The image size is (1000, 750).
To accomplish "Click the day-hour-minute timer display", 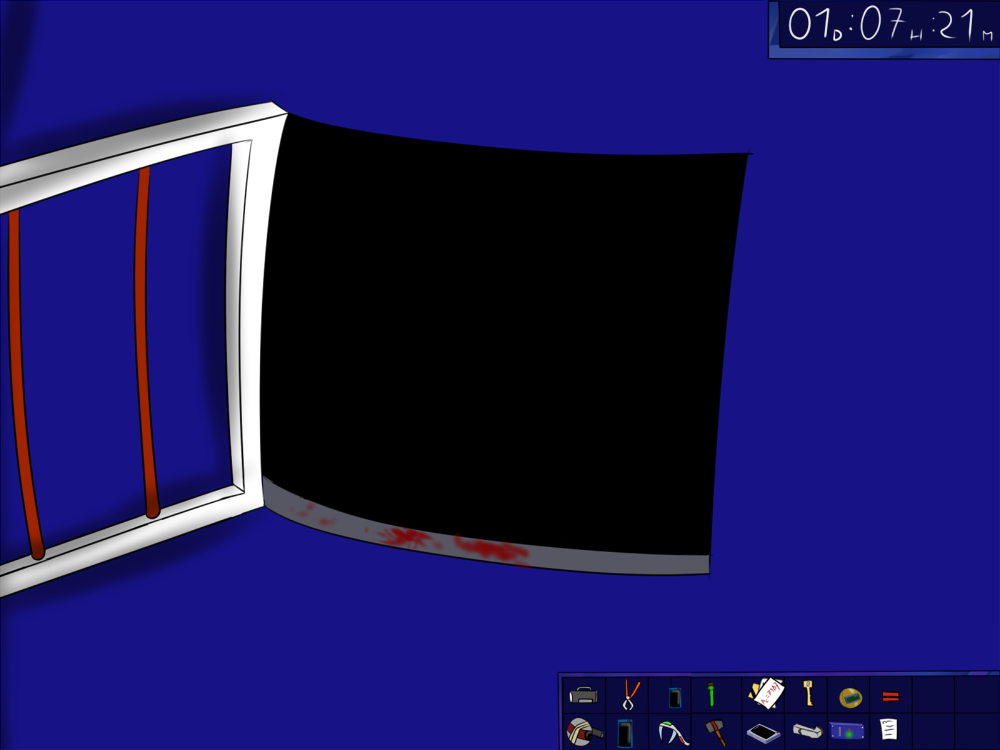I will pyautogui.click(x=883, y=26).
